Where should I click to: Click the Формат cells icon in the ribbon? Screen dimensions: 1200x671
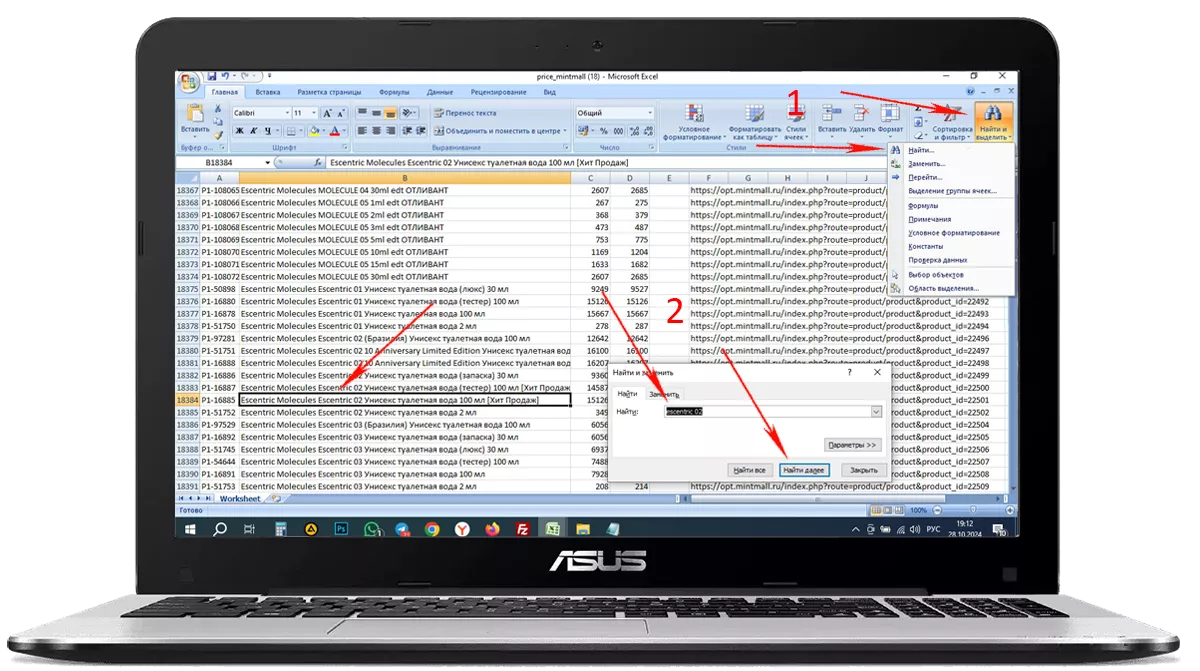(x=890, y=113)
